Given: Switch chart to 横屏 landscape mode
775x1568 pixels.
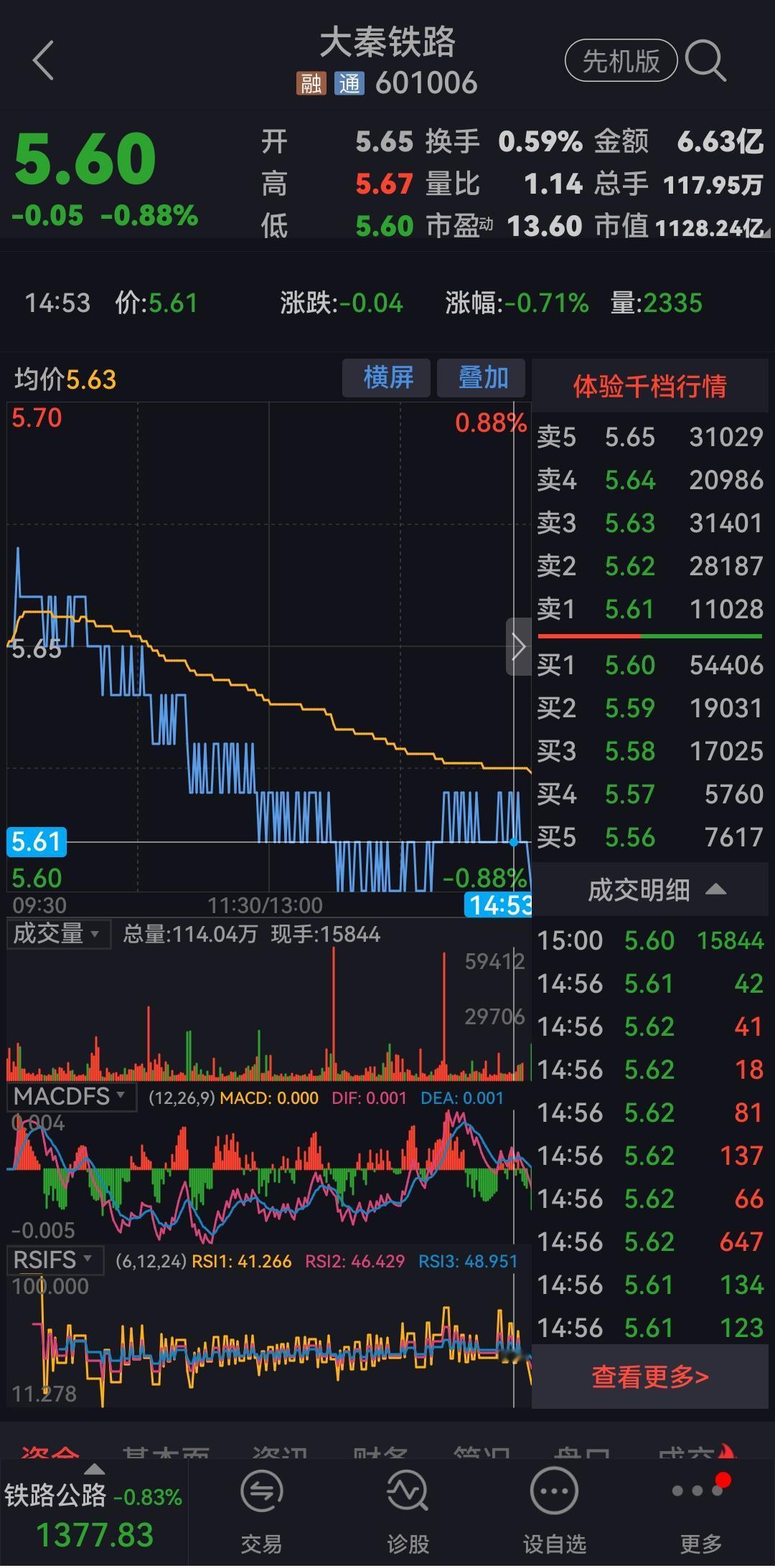Looking at the screenshot, I should (x=387, y=377).
